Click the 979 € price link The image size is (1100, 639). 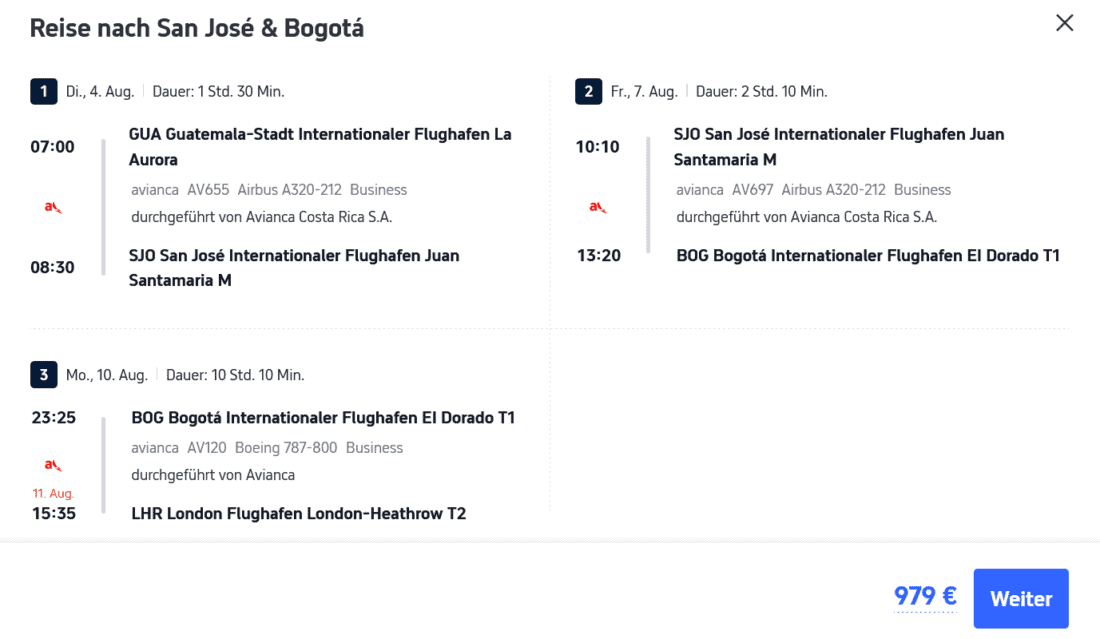tap(925, 597)
